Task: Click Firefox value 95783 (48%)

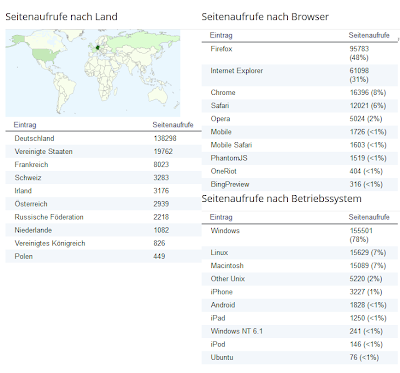Action: (x=359, y=53)
